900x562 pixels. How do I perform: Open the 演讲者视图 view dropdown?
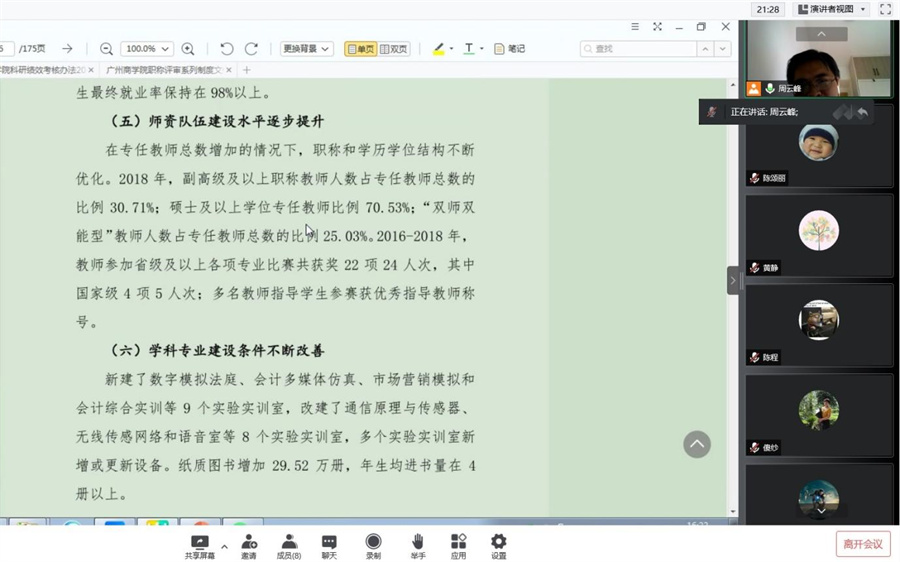(x=831, y=9)
